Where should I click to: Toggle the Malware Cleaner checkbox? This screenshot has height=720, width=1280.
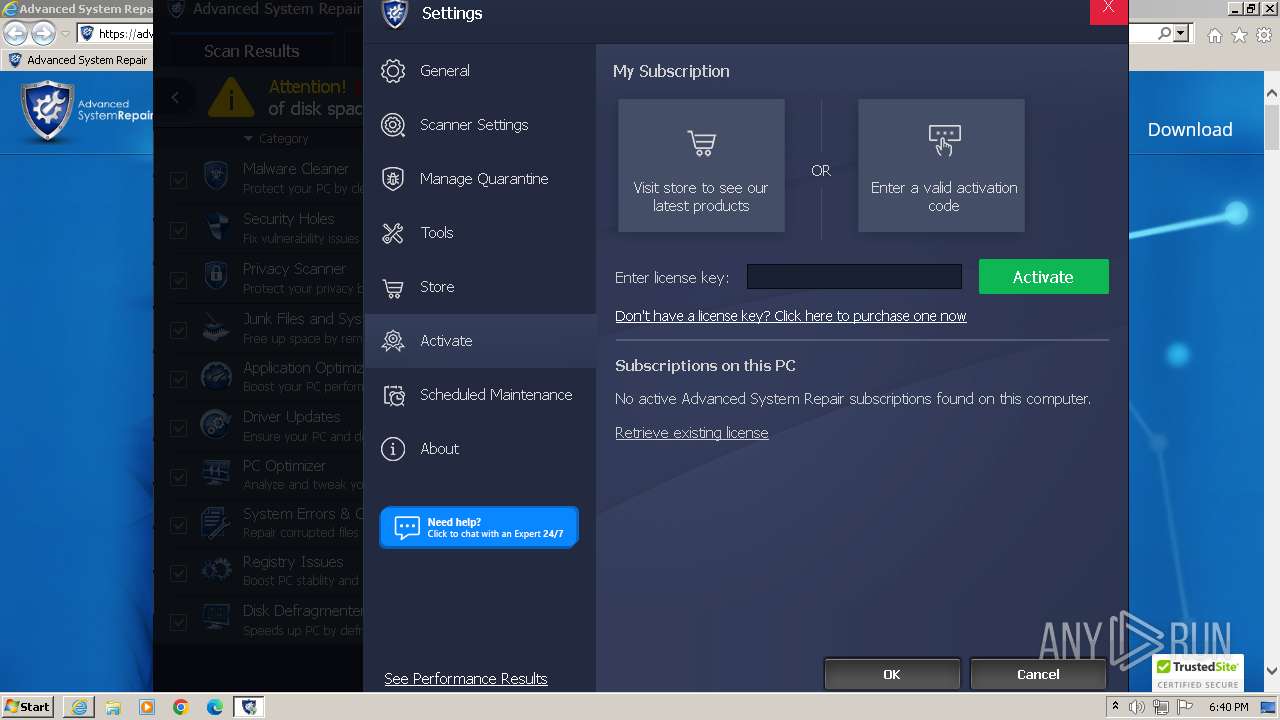178,180
